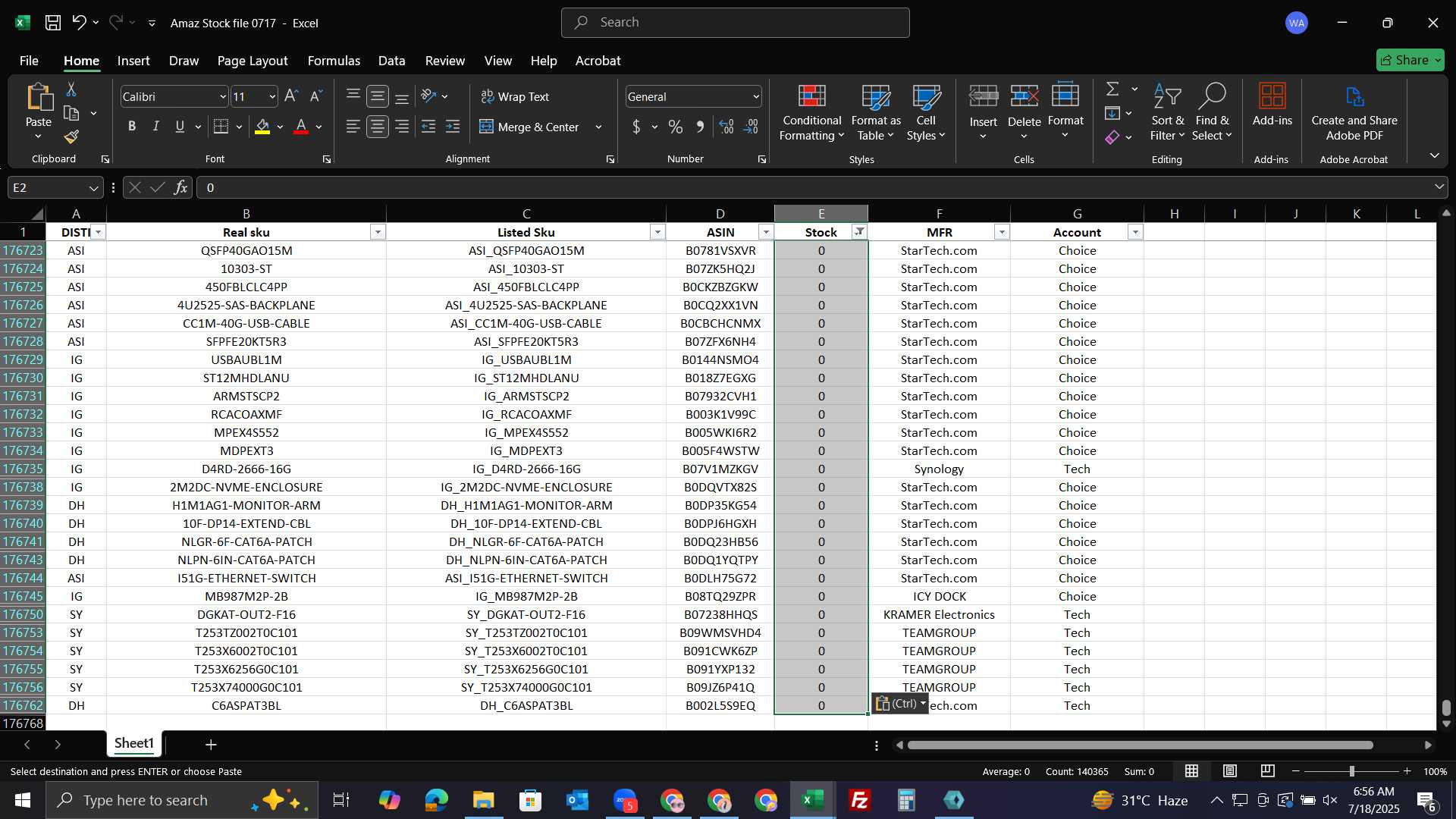Image resolution: width=1456 pixels, height=819 pixels.
Task: Open the MFR column filter dropdown
Action: (x=1002, y=232)
